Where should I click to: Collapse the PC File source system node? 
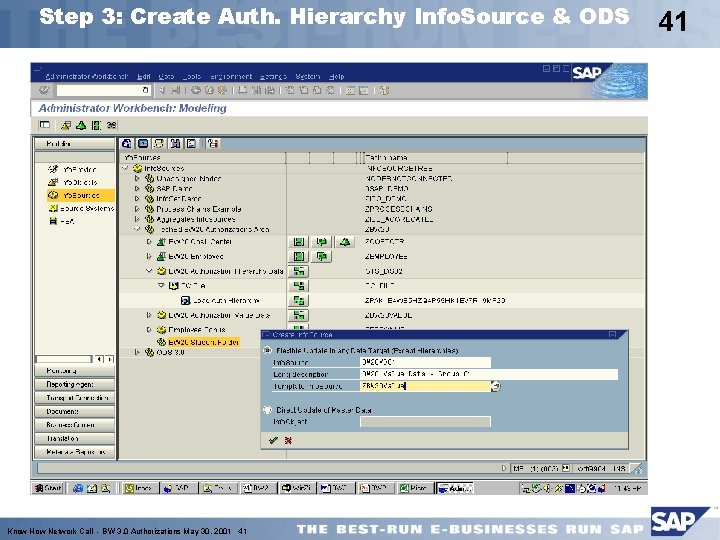point(161,286)
